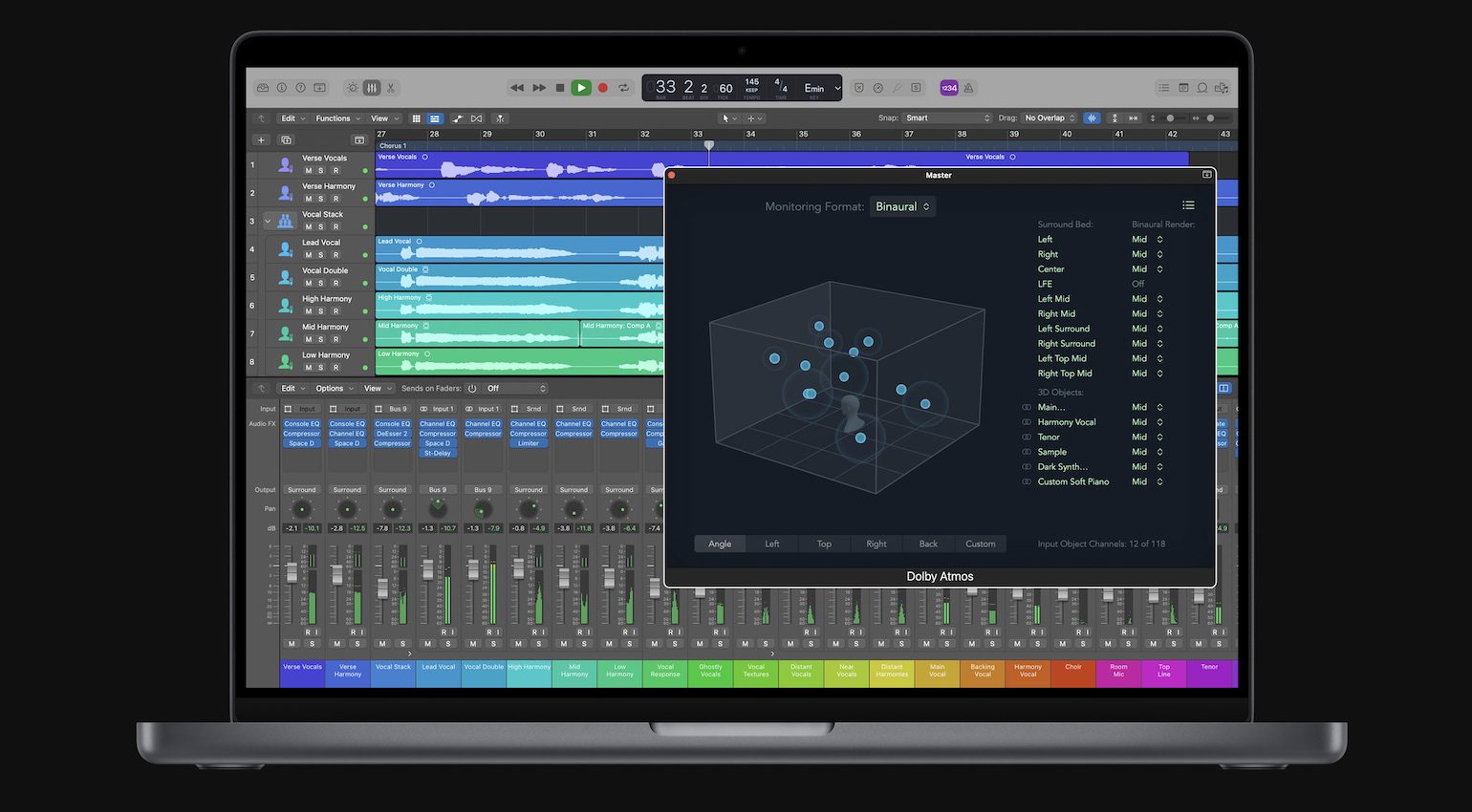The image size is (1472, 812).
Task: Click the Library icon in control bar
Action: pyautogui.click(x=263, y=88)
